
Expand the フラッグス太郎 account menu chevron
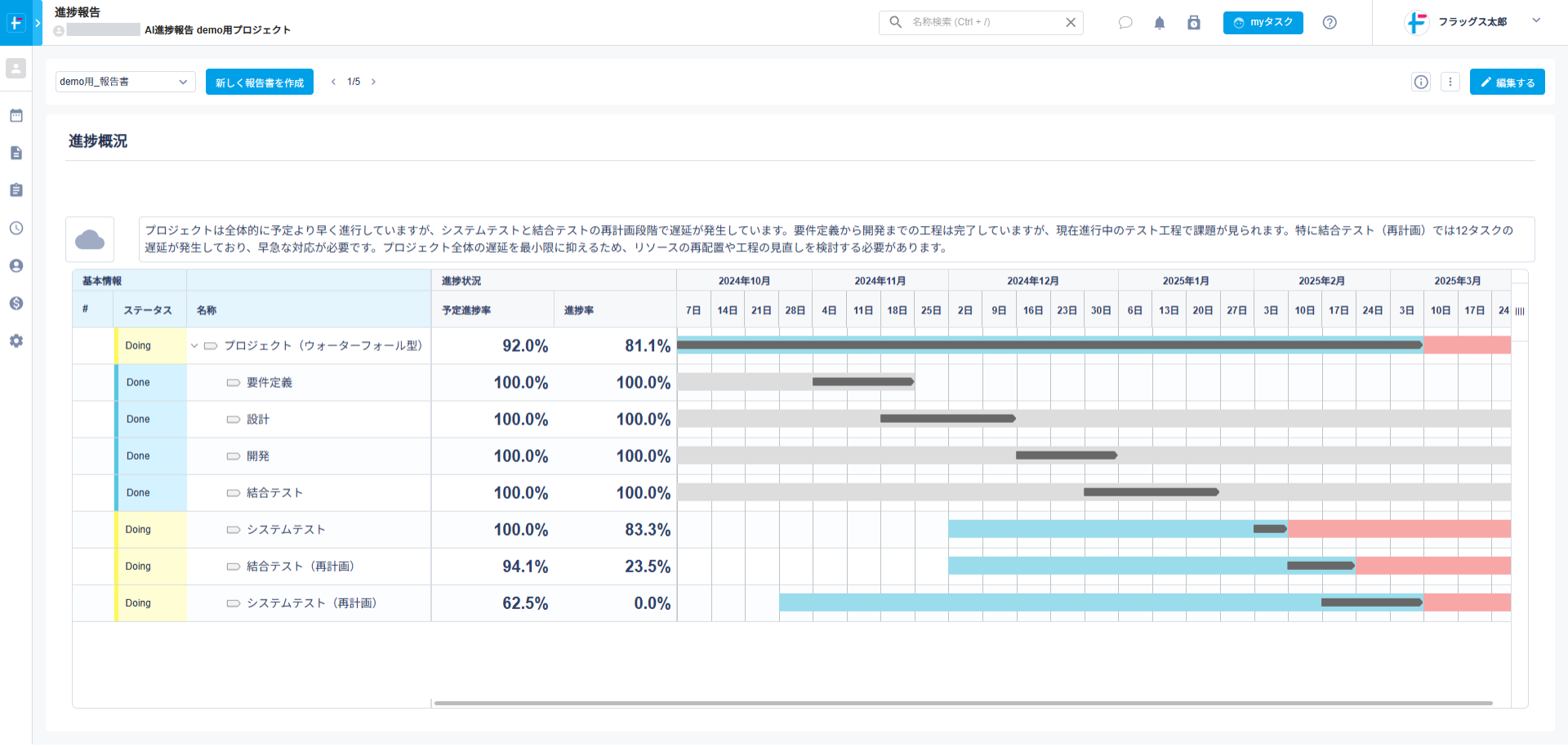(1536, 20)
